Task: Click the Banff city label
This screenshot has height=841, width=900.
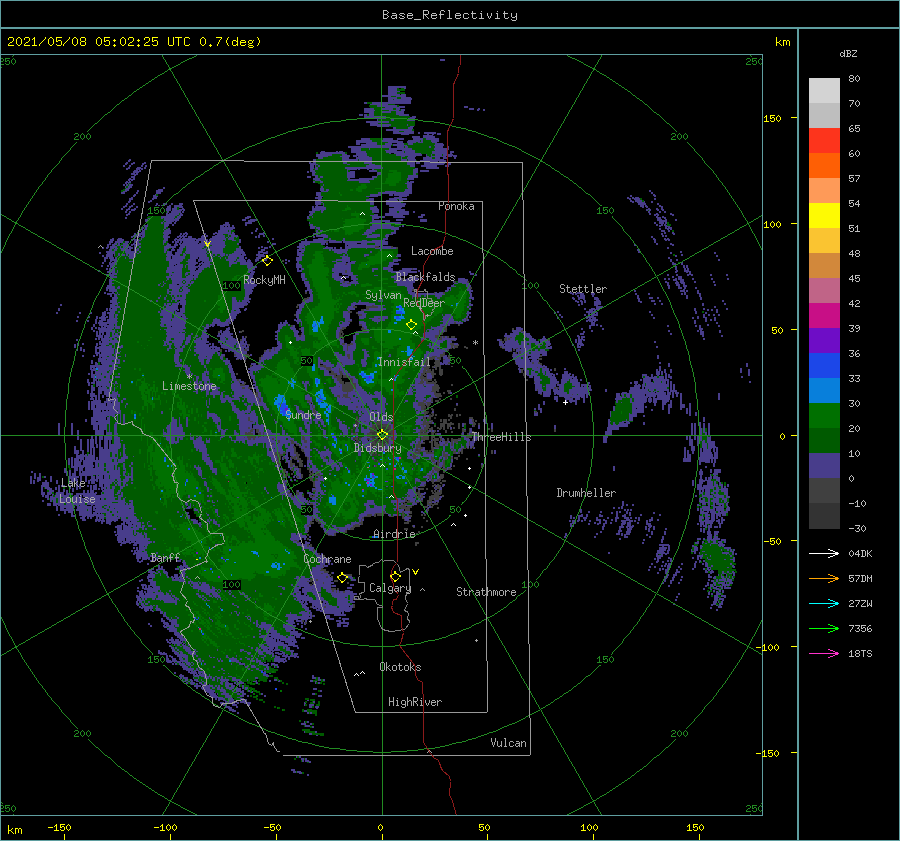Action: [165, 558]
